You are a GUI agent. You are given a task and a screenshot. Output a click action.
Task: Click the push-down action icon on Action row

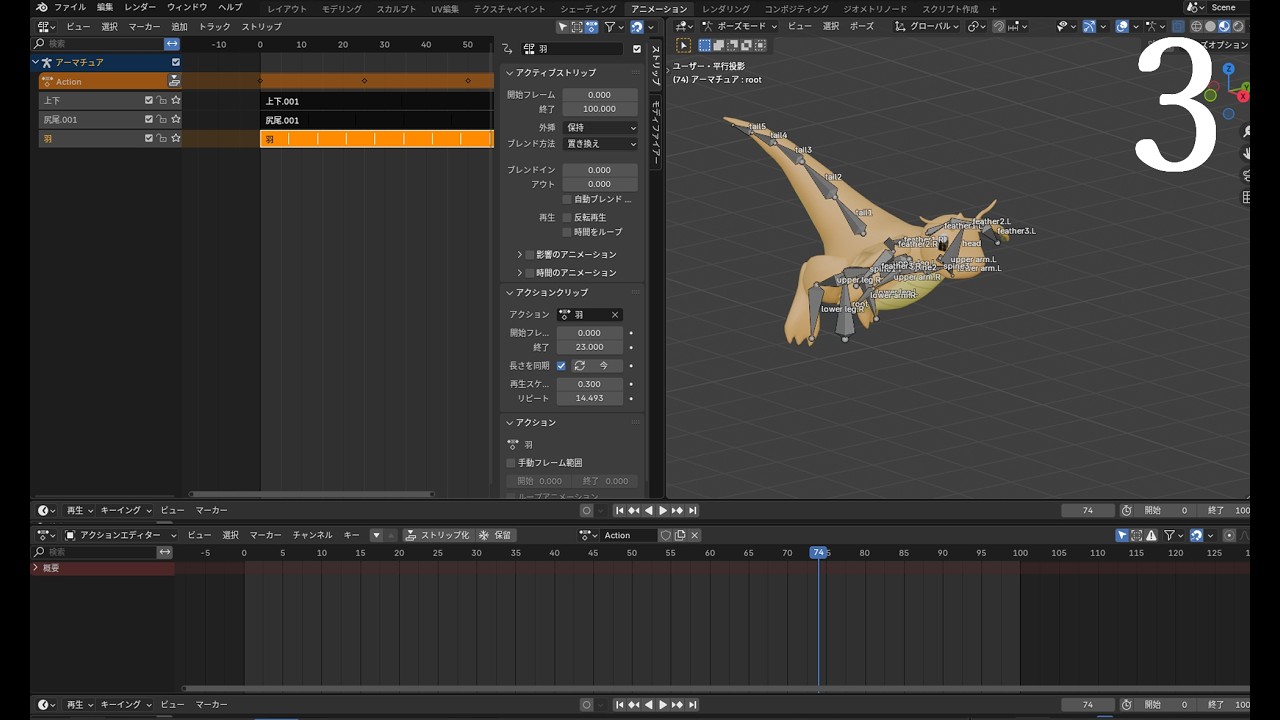point(175,81)
